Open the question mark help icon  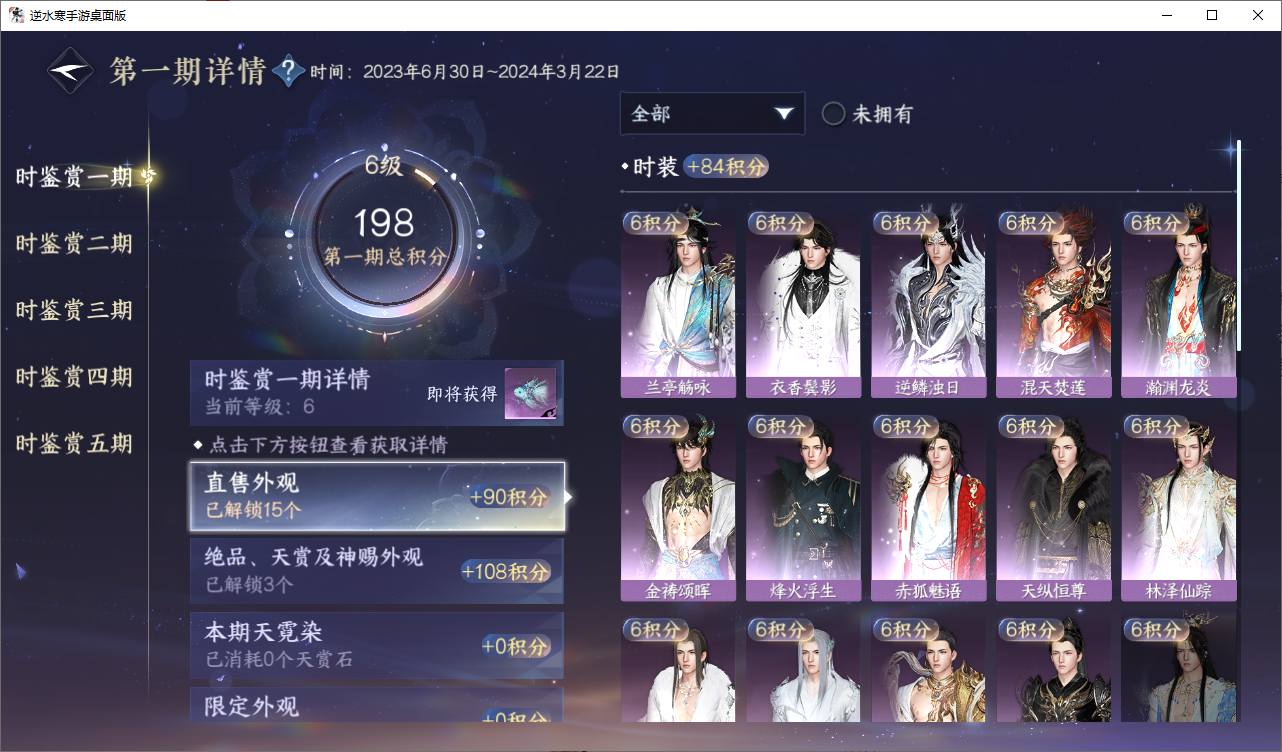point(288,71)
